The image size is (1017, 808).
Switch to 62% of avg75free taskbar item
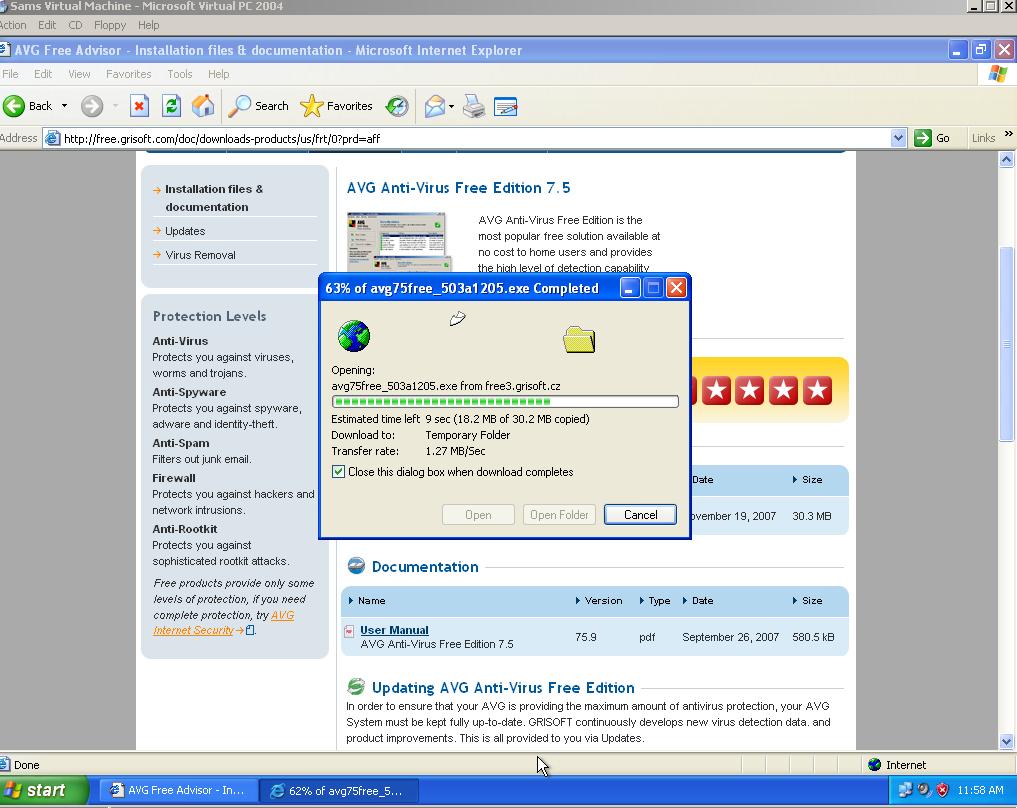pyautogui.click(x=338, y=790)
